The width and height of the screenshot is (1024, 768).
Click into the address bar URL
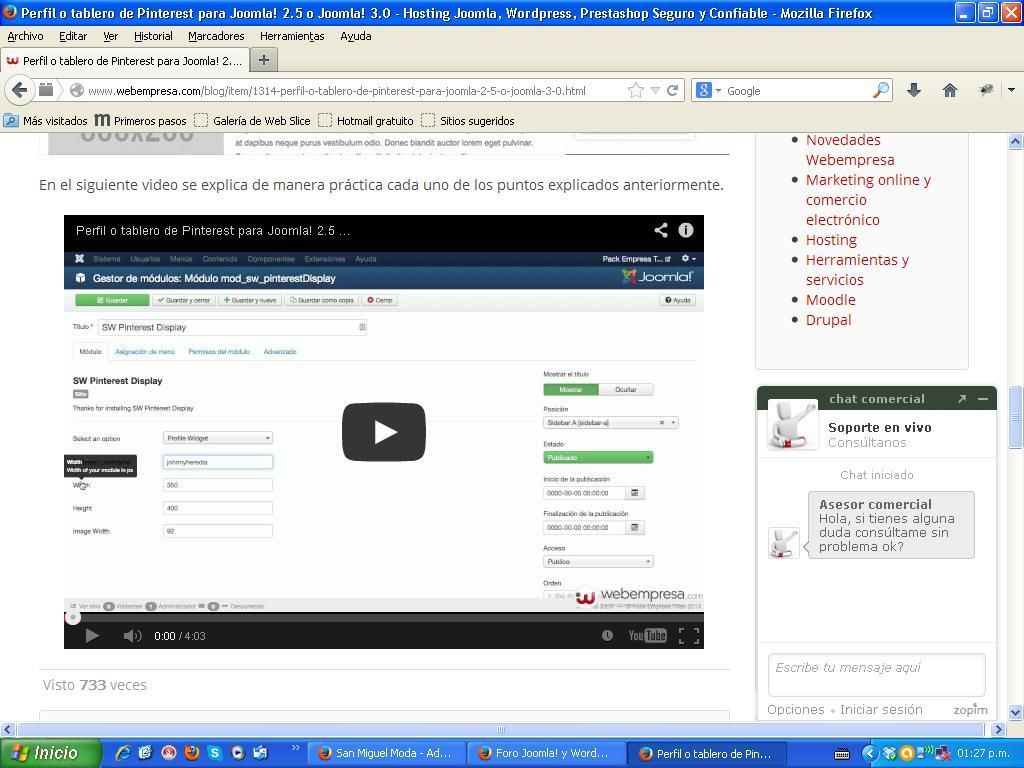pyautogui.click(x=336, y=91)
